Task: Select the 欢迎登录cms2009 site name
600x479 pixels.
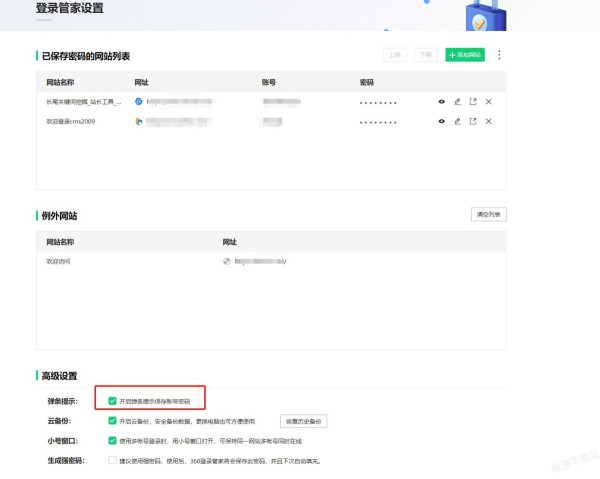Action: click(x=71, y=121)
